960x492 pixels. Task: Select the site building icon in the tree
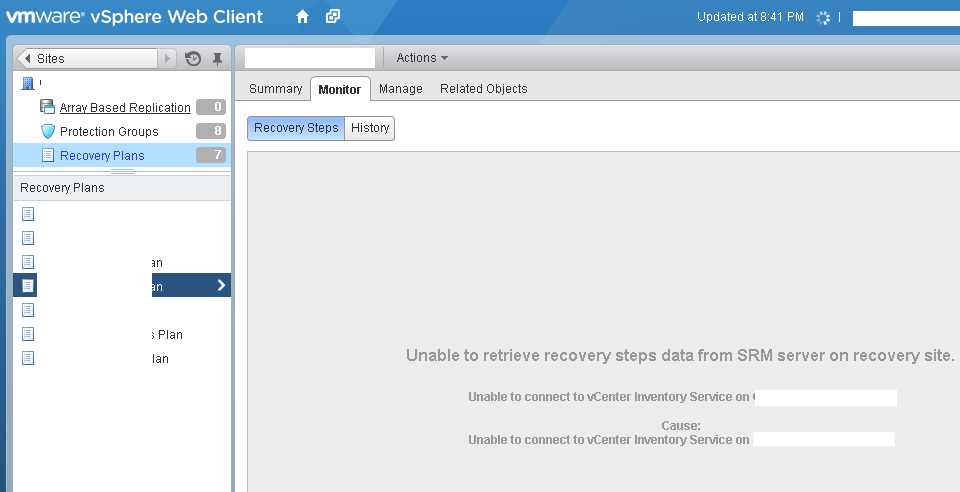(28, 83)
